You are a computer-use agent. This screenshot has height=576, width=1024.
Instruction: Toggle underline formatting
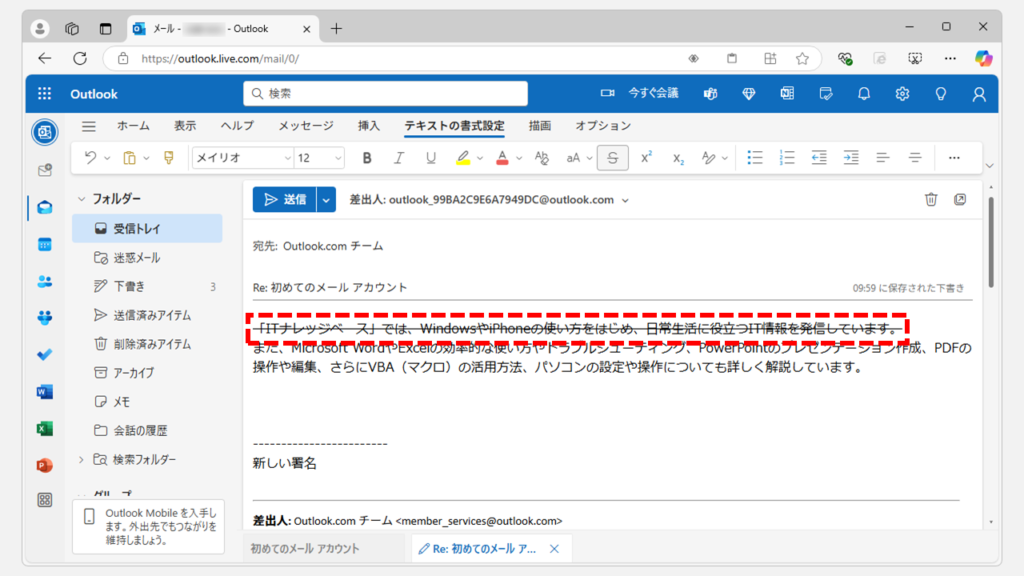pos(430,157)
